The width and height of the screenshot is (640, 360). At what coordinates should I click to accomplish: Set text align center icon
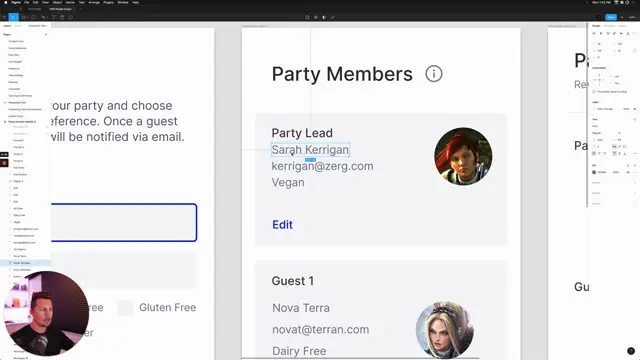point(599,153)
